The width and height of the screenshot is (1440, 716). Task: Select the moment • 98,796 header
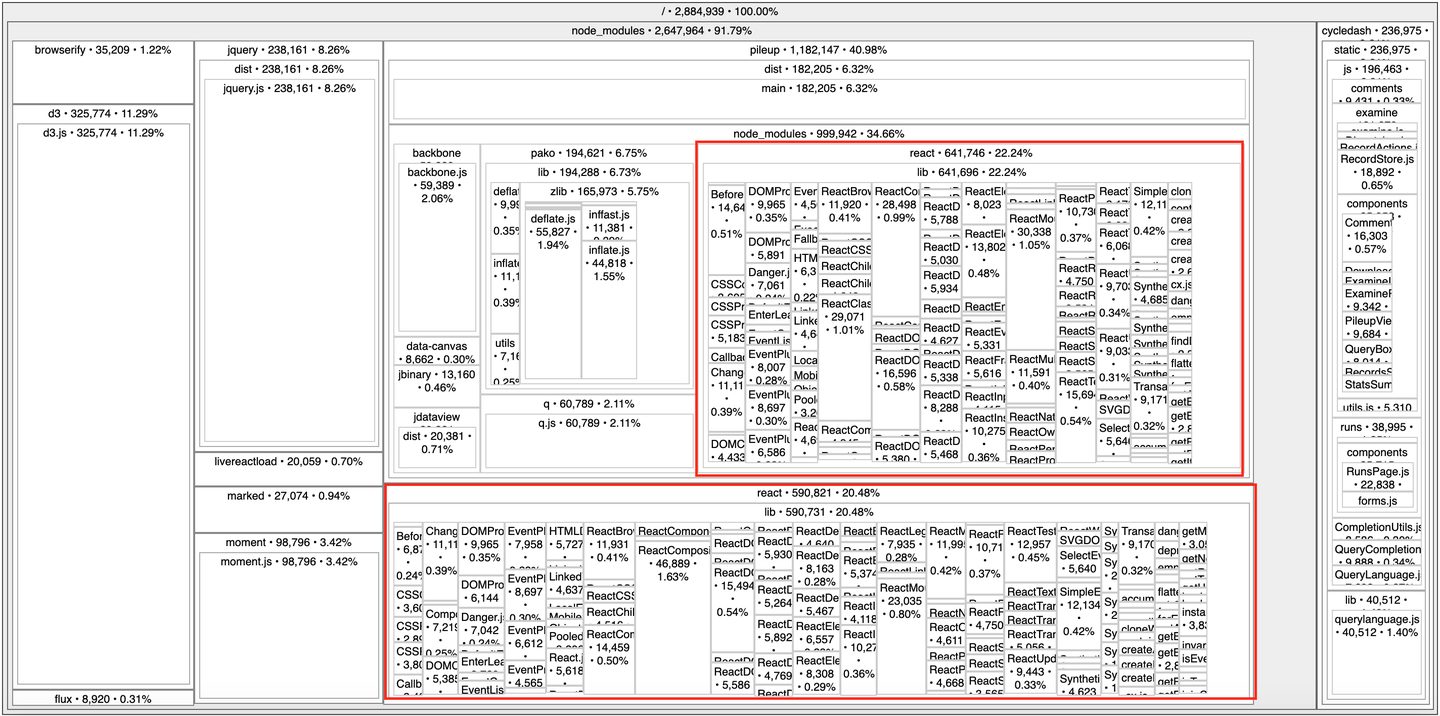coord(288,542)
